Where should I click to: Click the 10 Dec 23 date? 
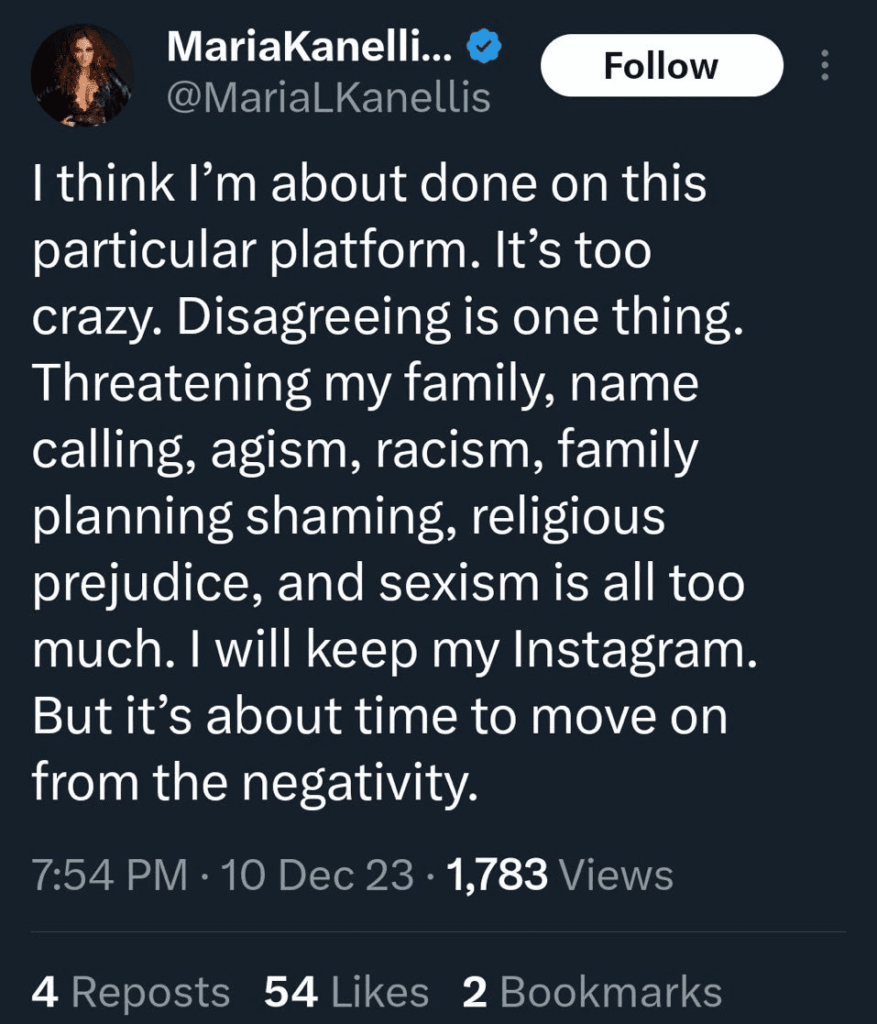pos(318,875)
